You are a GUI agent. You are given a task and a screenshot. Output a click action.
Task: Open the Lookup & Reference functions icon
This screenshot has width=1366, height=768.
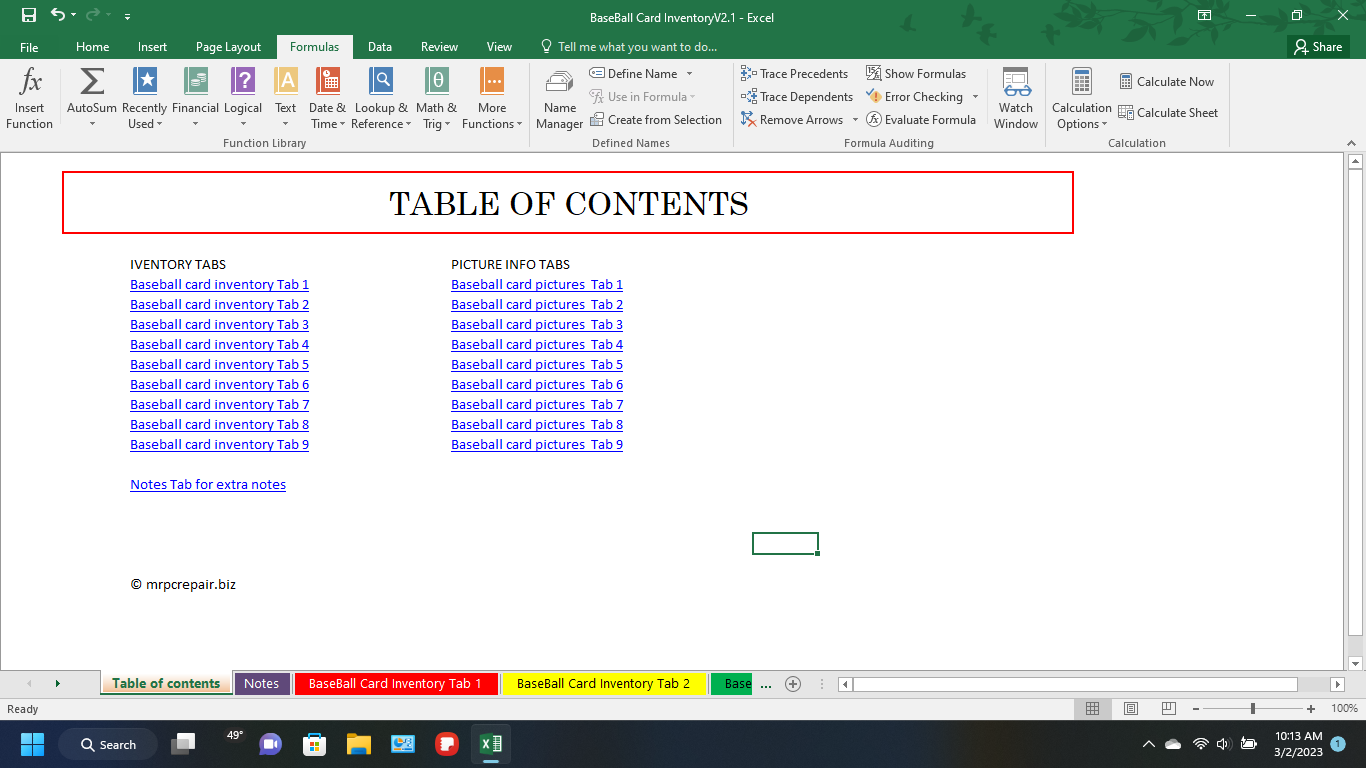[381, 82]
